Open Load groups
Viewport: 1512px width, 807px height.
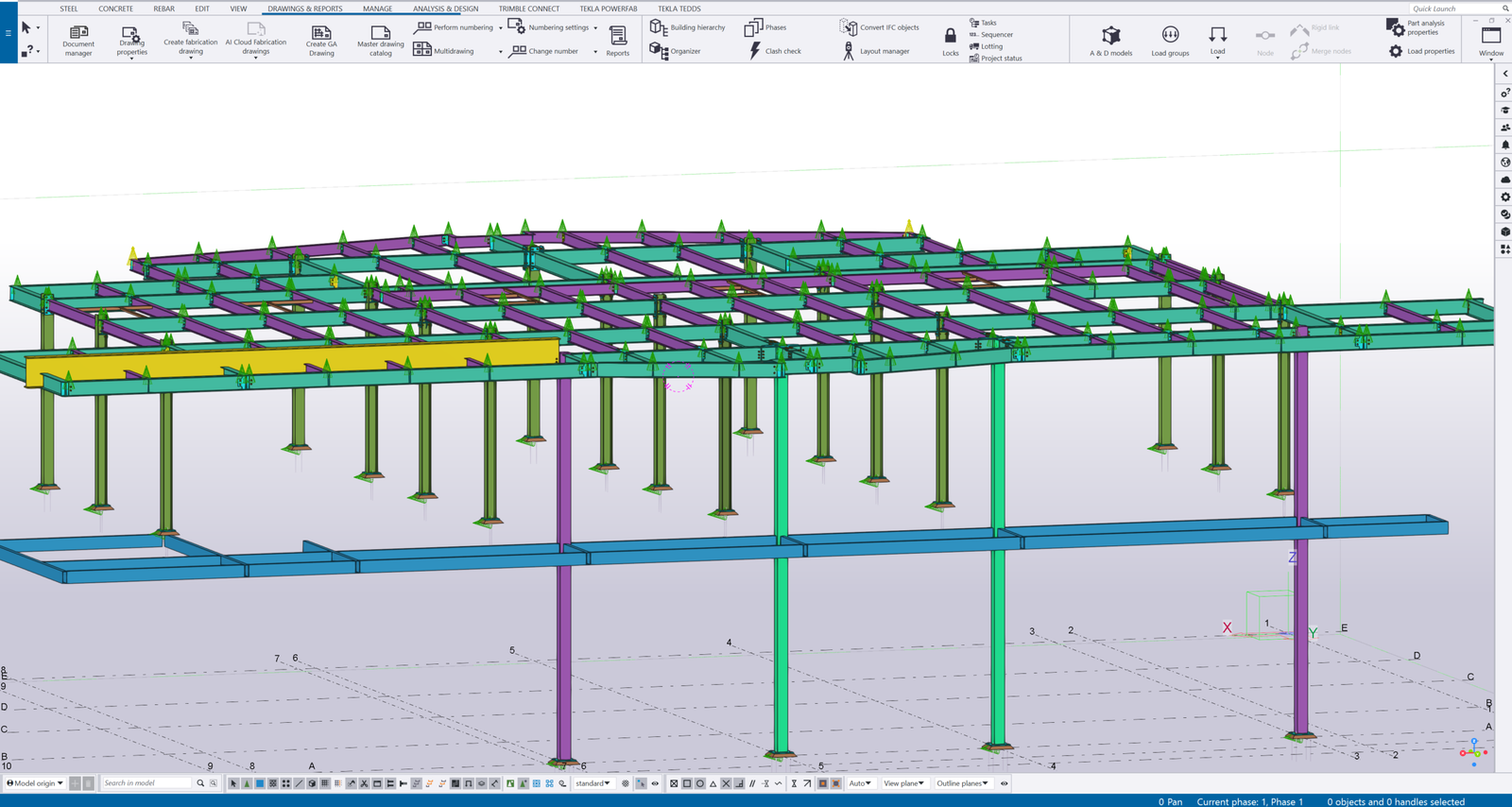click(1170, 41)
